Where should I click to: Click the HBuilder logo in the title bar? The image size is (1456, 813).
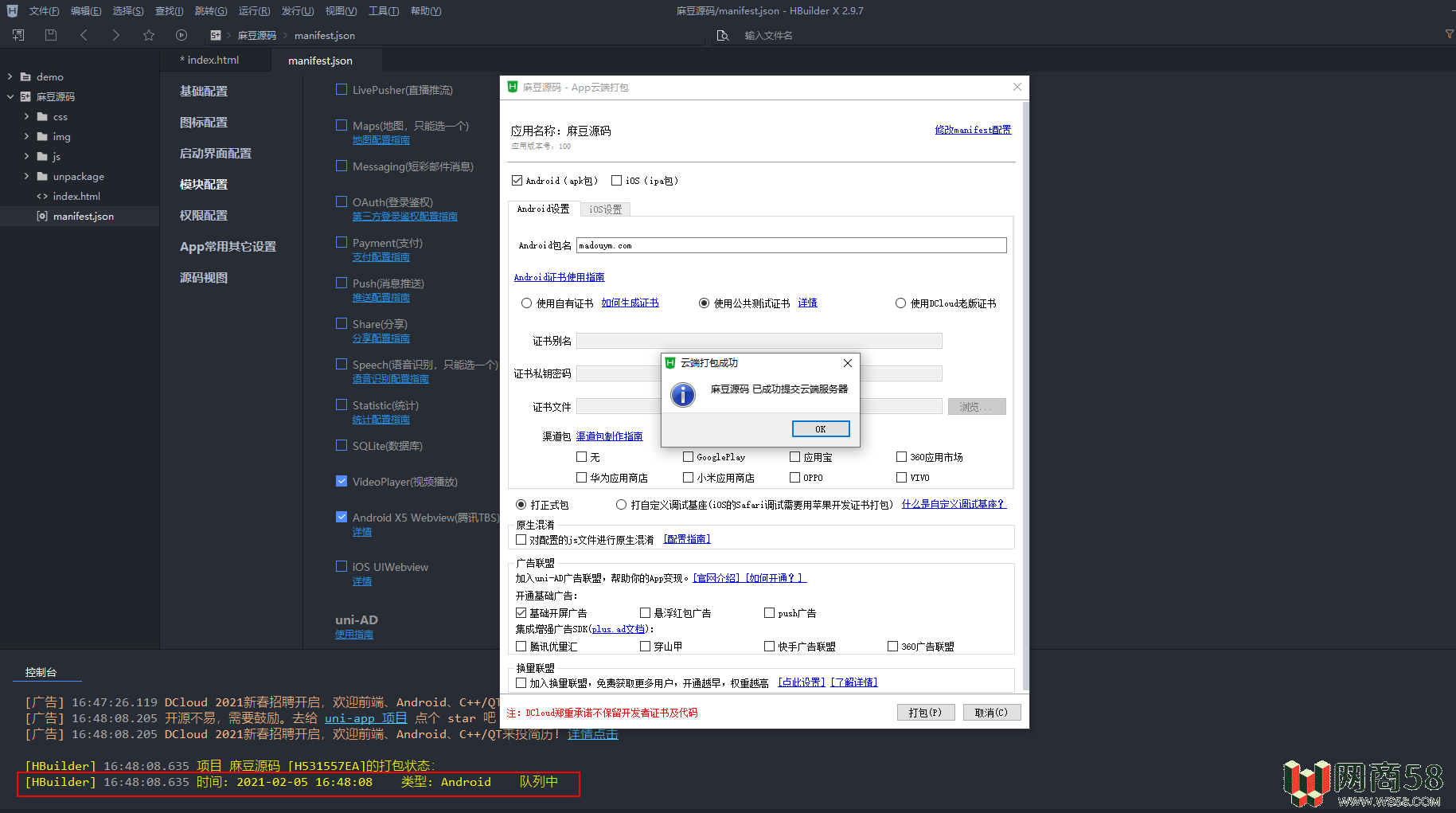pos(12,10)
